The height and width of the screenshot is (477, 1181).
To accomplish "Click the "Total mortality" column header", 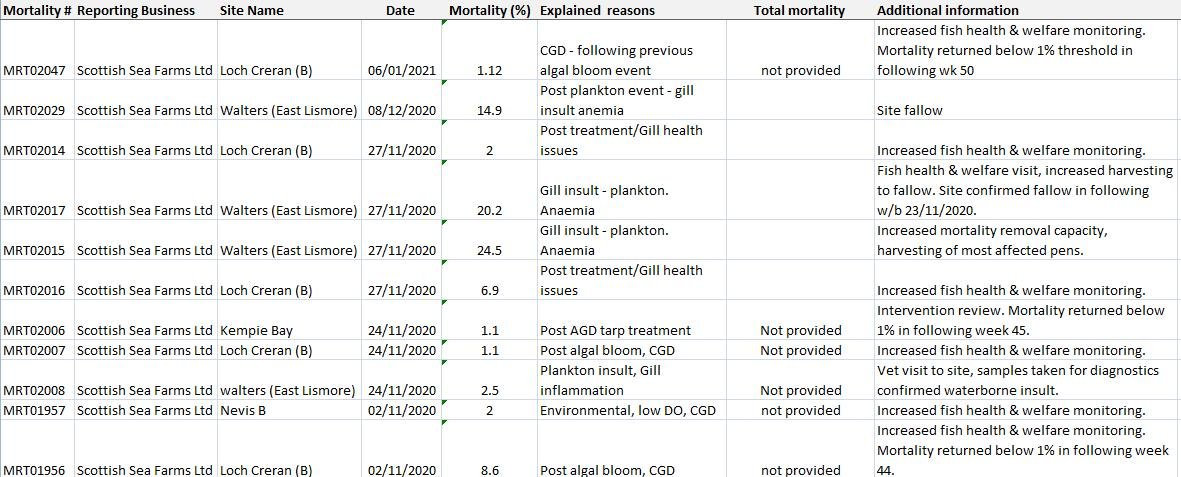I will pos(800,10).
